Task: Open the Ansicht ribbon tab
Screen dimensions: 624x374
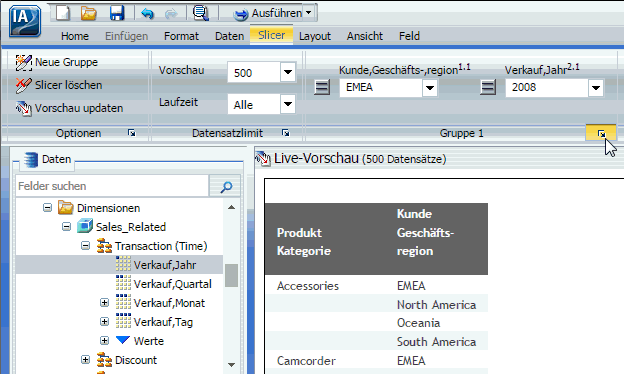Action: click(x=365, y=36)
